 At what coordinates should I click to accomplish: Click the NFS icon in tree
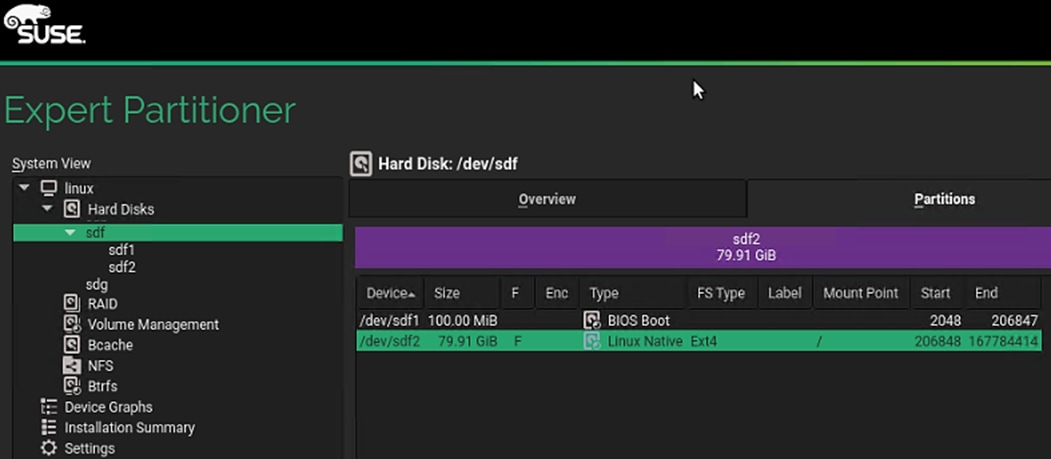point(72,366)
